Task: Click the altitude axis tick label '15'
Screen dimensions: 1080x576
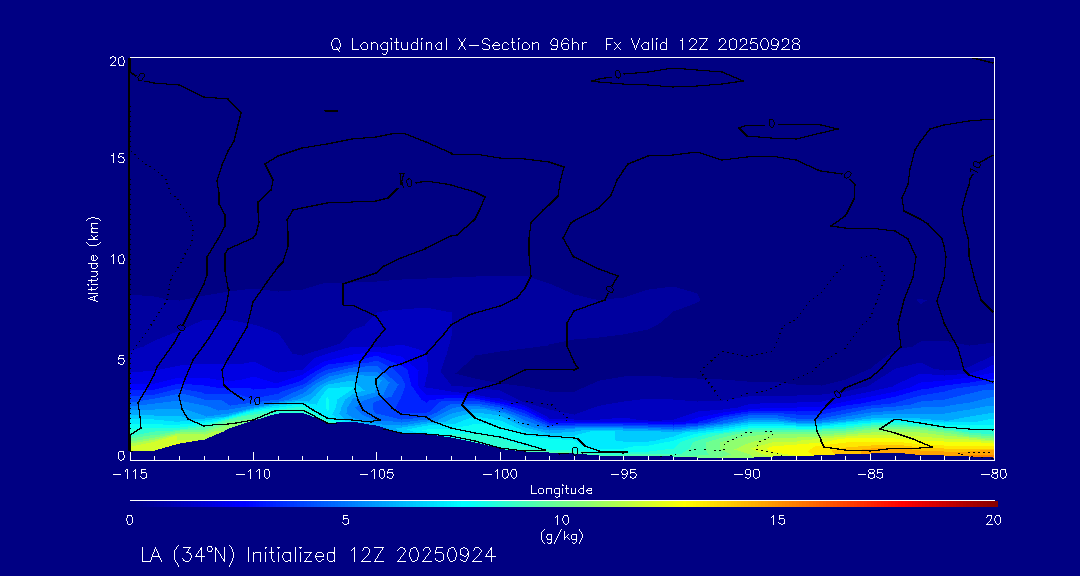Action: (x=118, y=158)
